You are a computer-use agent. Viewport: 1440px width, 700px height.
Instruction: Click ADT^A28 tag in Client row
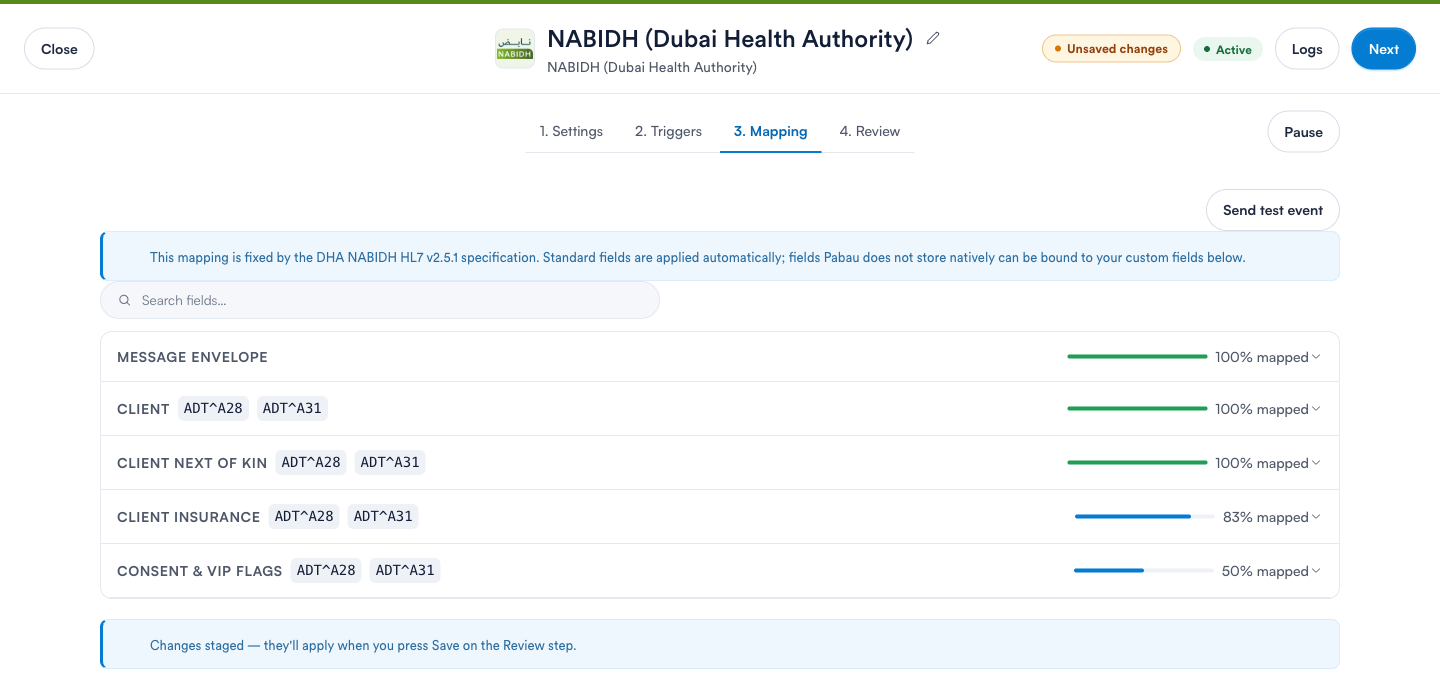(x=213, y=409)
